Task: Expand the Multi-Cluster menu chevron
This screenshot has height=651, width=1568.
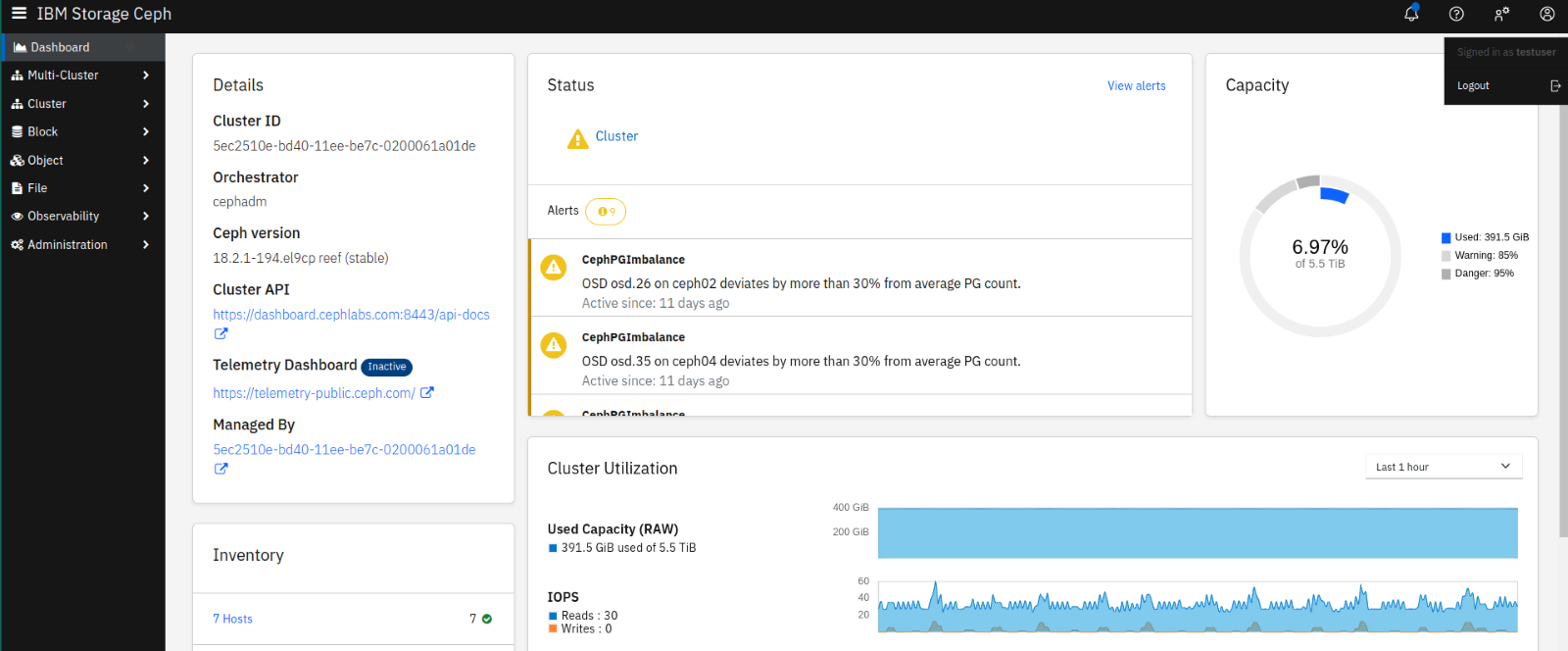Action: click(x=146, y=75)
